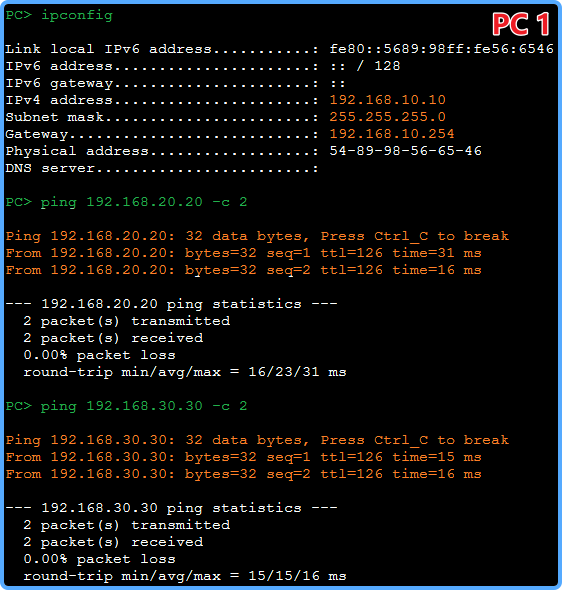Click the seq=2 reply from 192.168.30.30
The width and height of the screenshot is (562, 590).
coord(243,474)
